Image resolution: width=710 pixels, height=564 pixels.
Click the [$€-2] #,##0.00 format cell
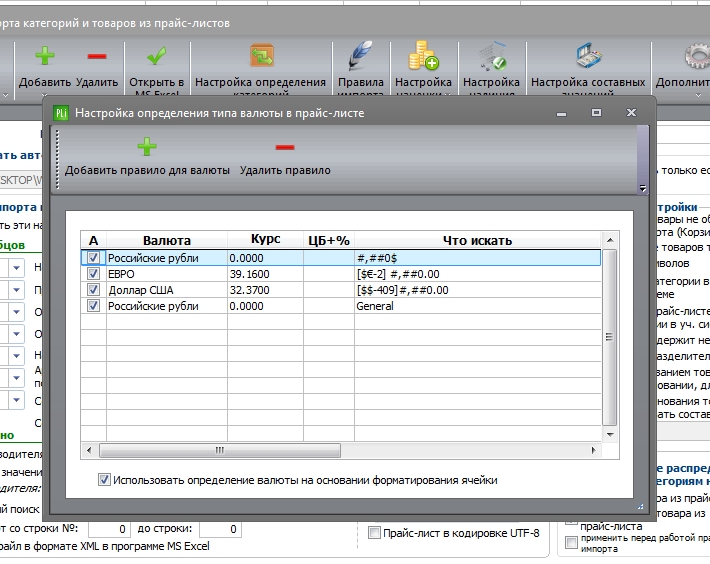(478, 274)
